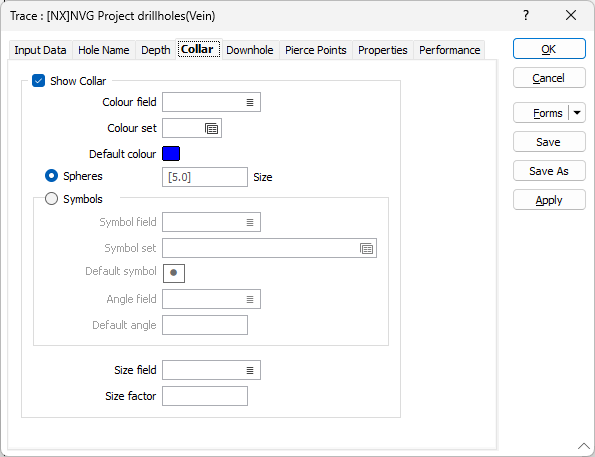This screenshot has width=595, height=457.
Task: Open the Symbol set form picker icon
Action: (x=366, y=249)
